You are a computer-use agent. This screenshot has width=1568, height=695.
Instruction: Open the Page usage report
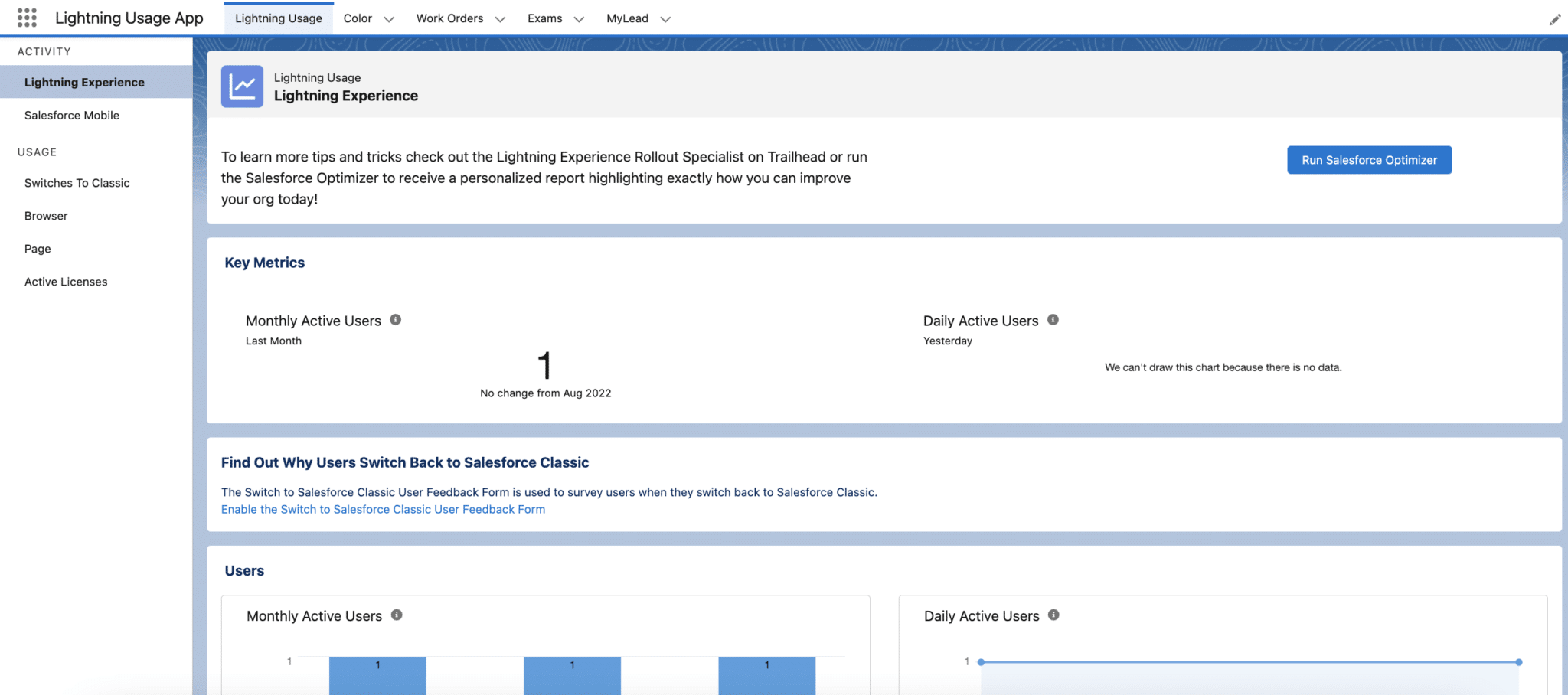click(37, 249)
